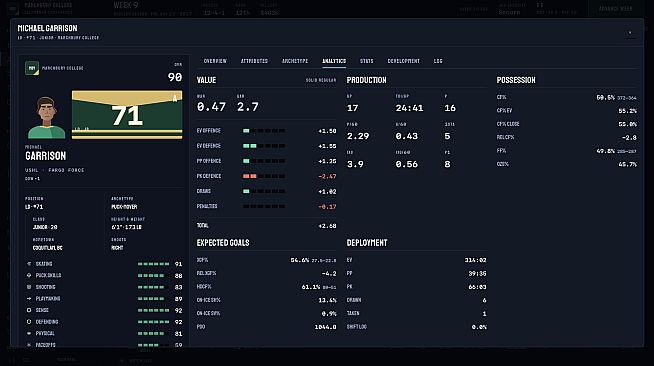Click Michael Garrison's player portrait

click(46, 118)
